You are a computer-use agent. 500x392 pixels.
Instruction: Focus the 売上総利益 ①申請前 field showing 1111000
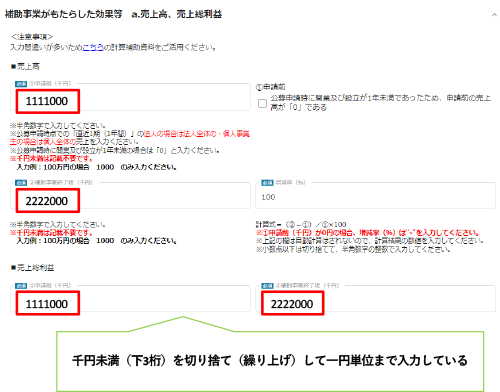(130, 299)
